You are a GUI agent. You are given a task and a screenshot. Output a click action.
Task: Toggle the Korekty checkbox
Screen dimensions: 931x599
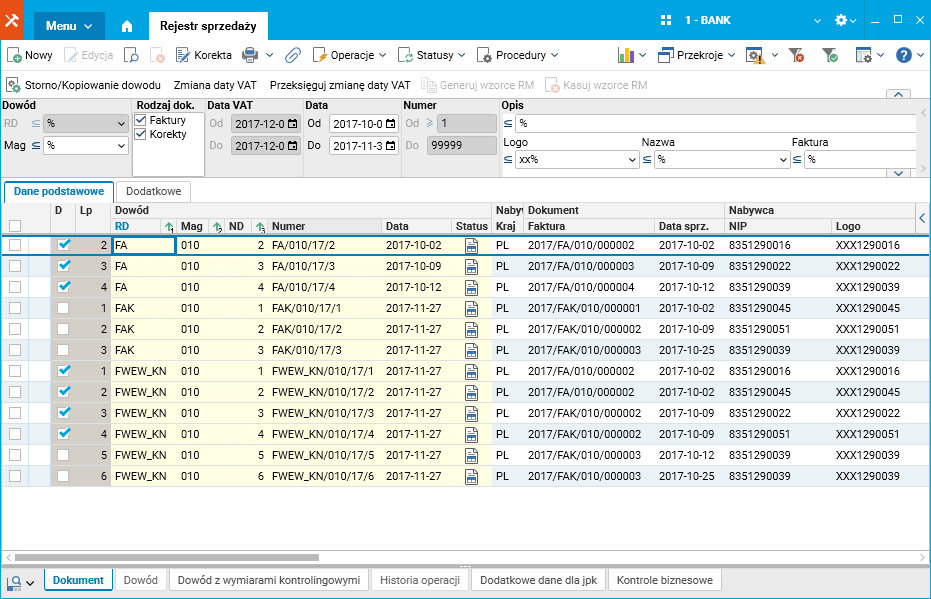click(x=141, y=134)
